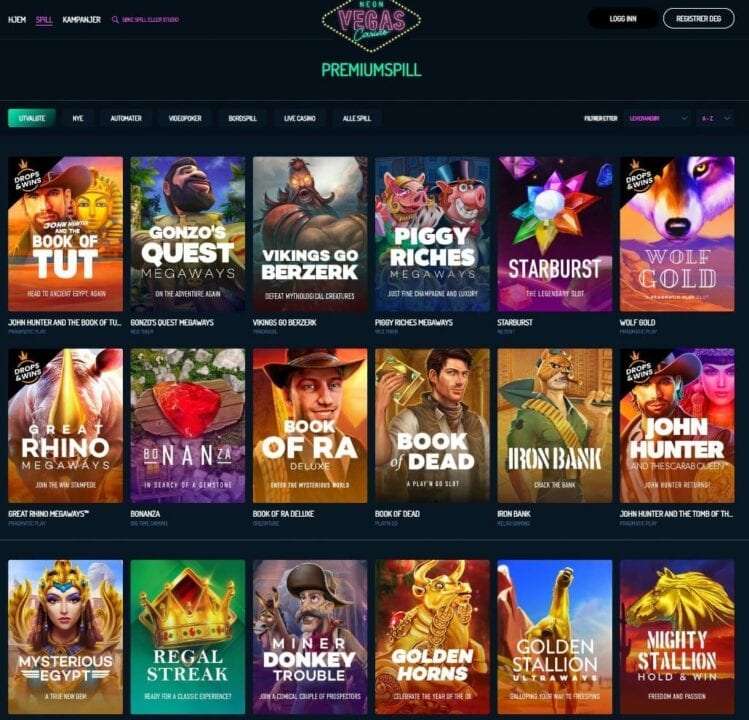Expand the Leverandør filter dropdown
Image resolution: width=749 pixels, height=720 pixels.
(x=658, y=118)
